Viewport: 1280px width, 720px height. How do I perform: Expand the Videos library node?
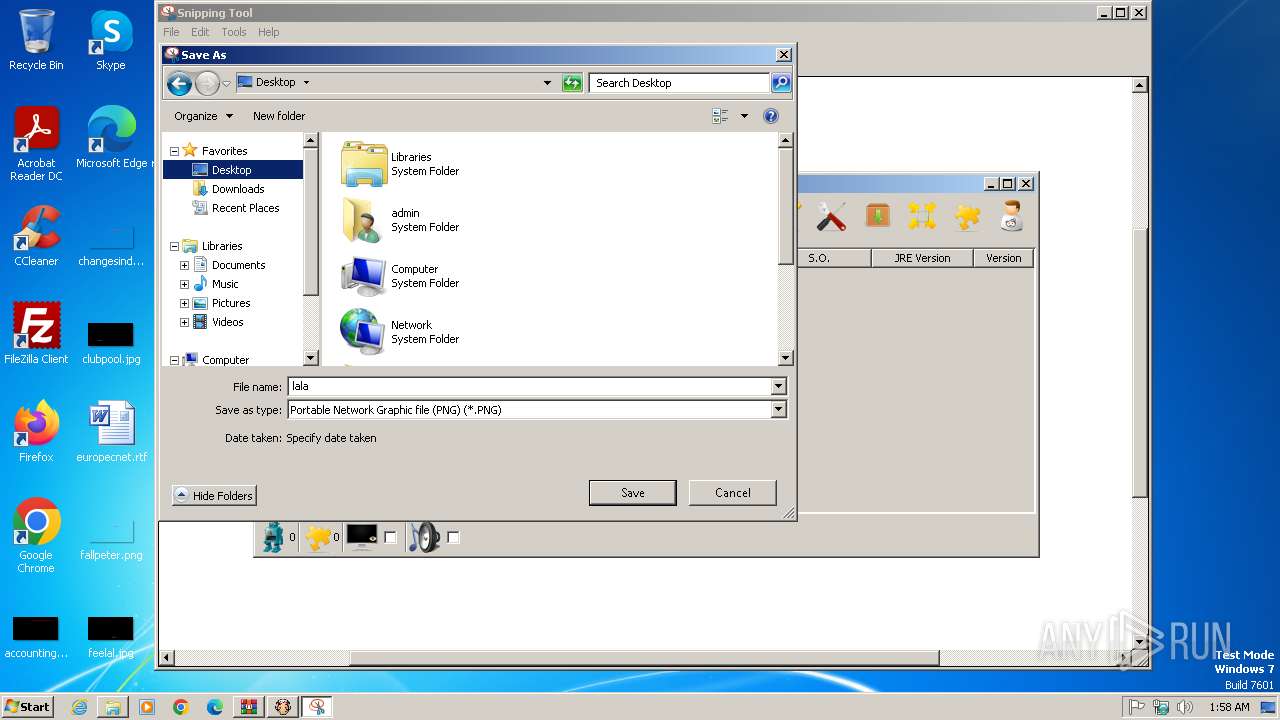click(184, 322)
